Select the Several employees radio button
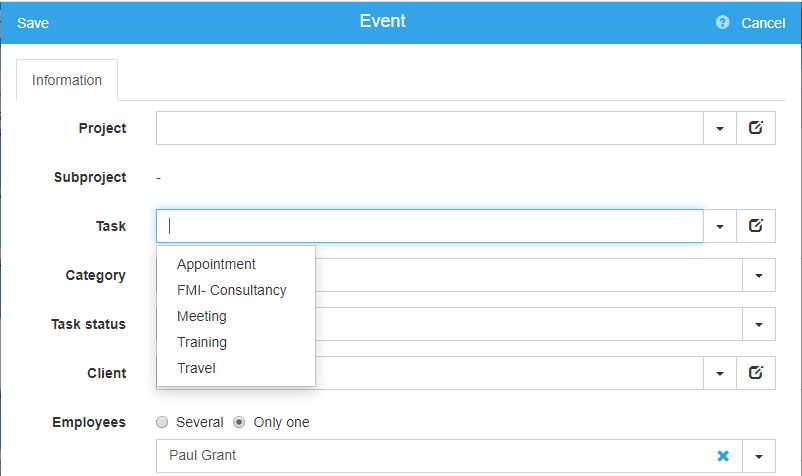The width and height of the screenshot is (802, 476). click(163, 422)
